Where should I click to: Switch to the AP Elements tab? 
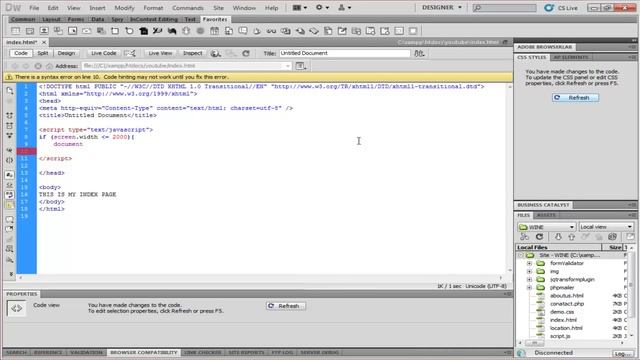pyautogui.click(x=571, y=58)
